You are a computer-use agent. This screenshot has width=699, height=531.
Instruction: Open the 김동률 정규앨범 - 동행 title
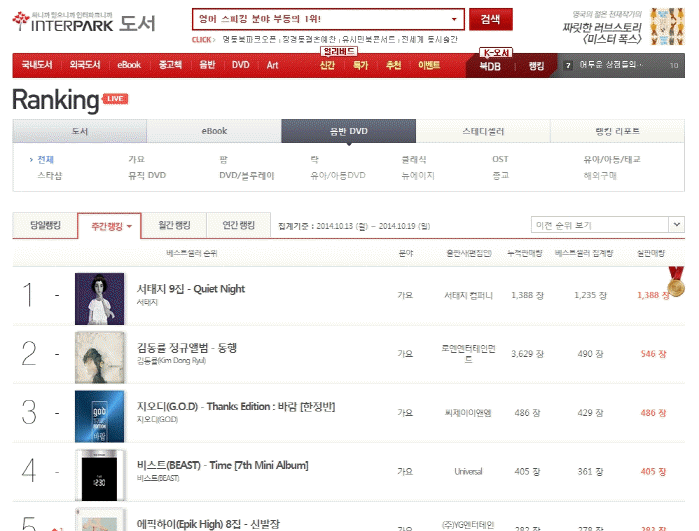point(186,348)
